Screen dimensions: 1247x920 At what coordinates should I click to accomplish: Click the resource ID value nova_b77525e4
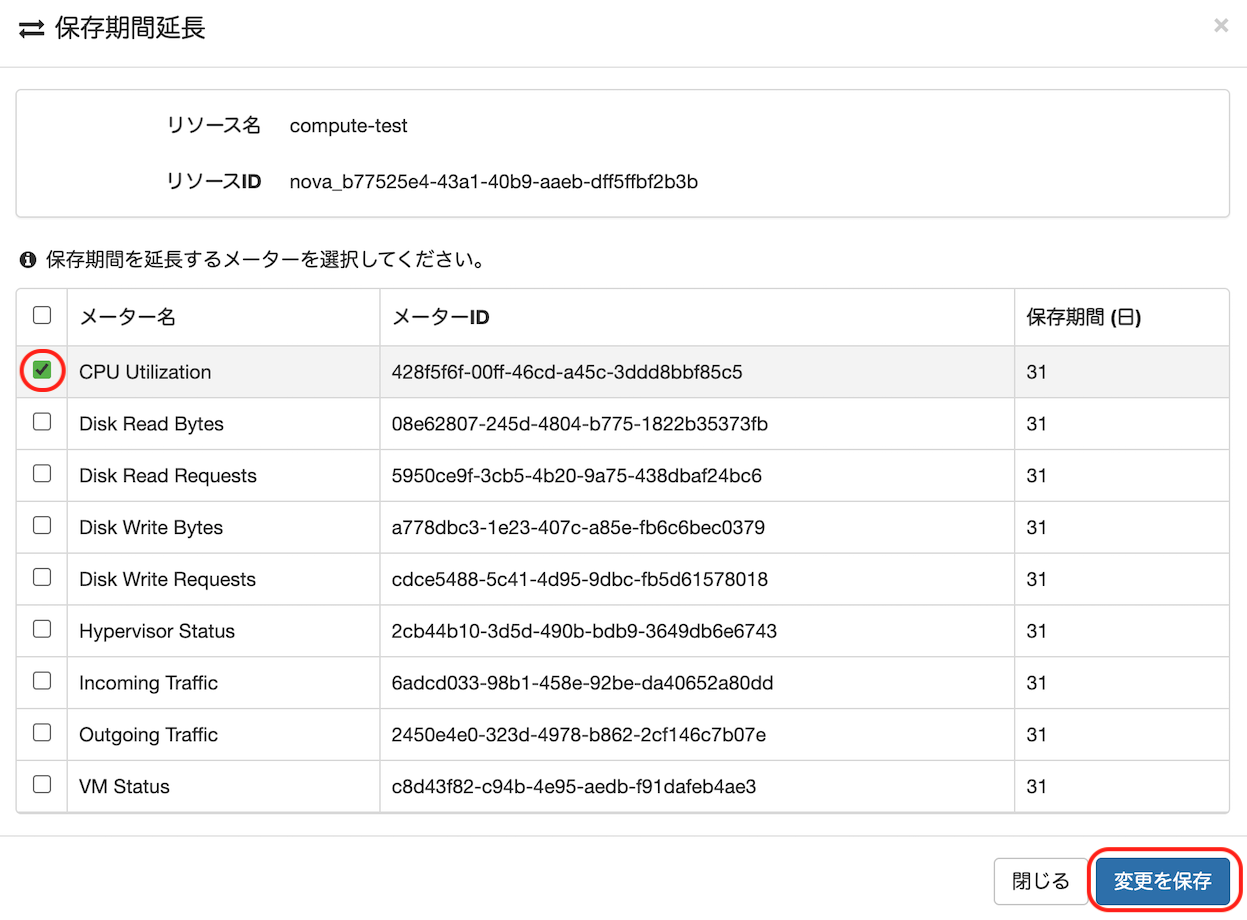[x=493, y=181]
